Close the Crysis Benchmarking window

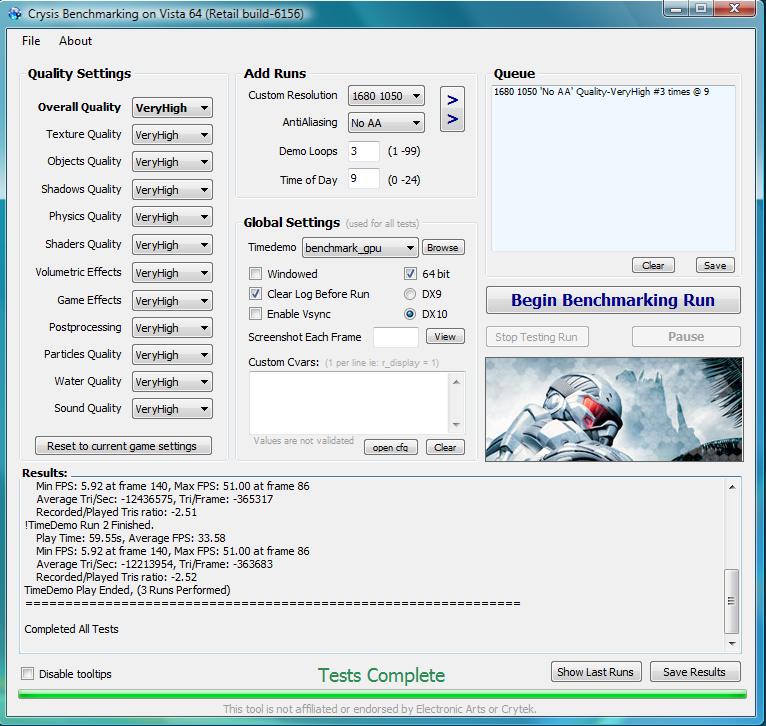734,8
